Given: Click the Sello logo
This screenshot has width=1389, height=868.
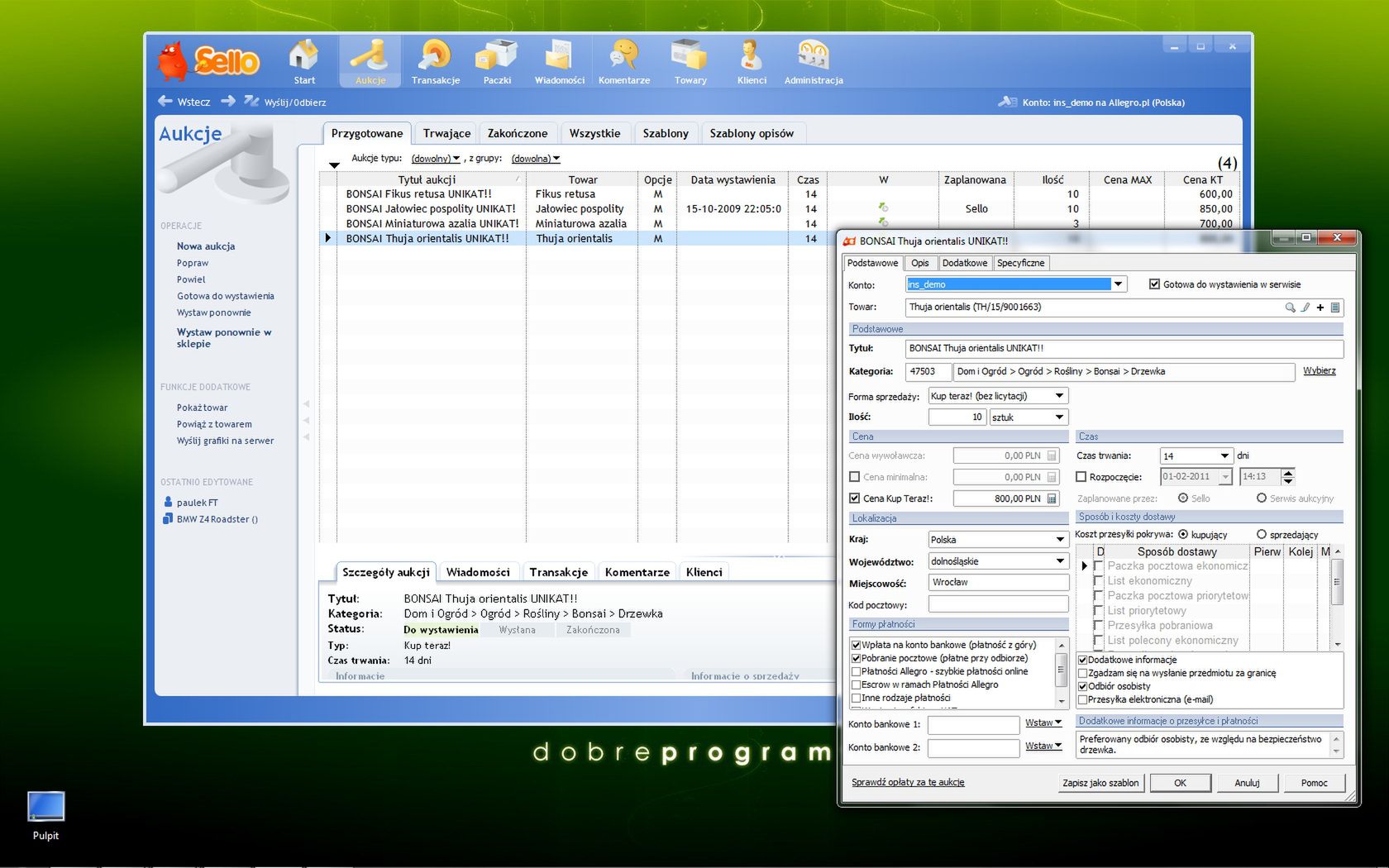Looking at the screenshot, I should (x=209, y=61).
